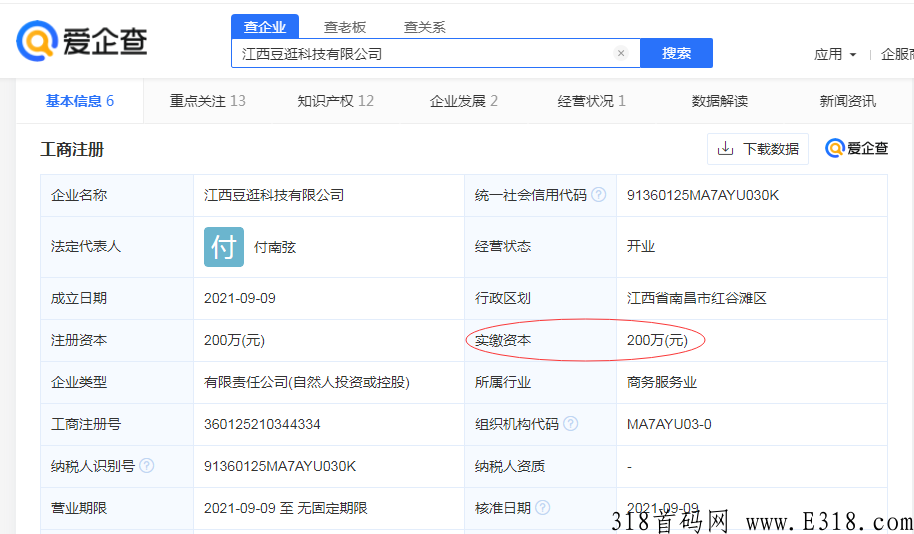This screenshot has width=914, height=534.
Task: Click the 企业类型 value 有限责任公司(自然人投资或控股)
Action: (307, 382)
